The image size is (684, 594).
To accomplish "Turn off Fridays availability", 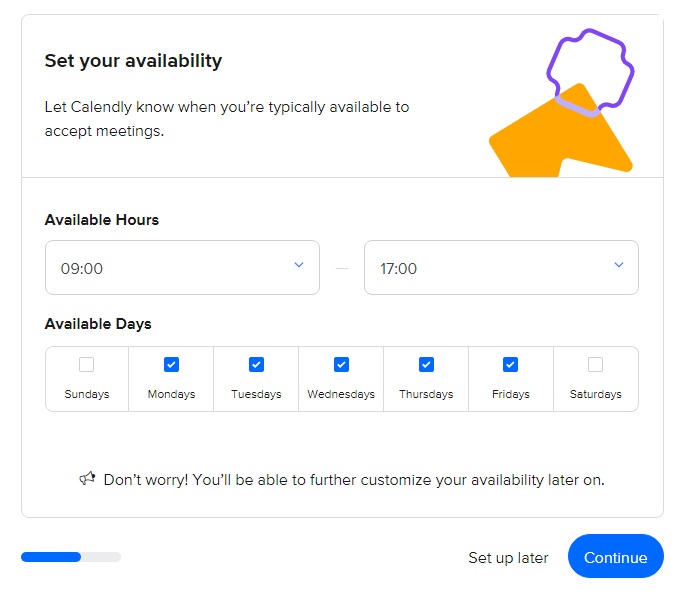I will point(510,364).
